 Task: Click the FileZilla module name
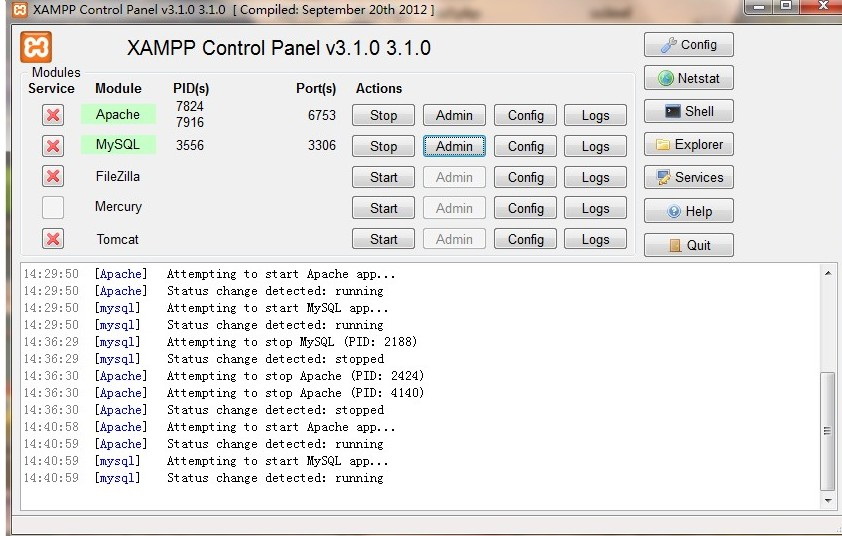tap(118, 176)
